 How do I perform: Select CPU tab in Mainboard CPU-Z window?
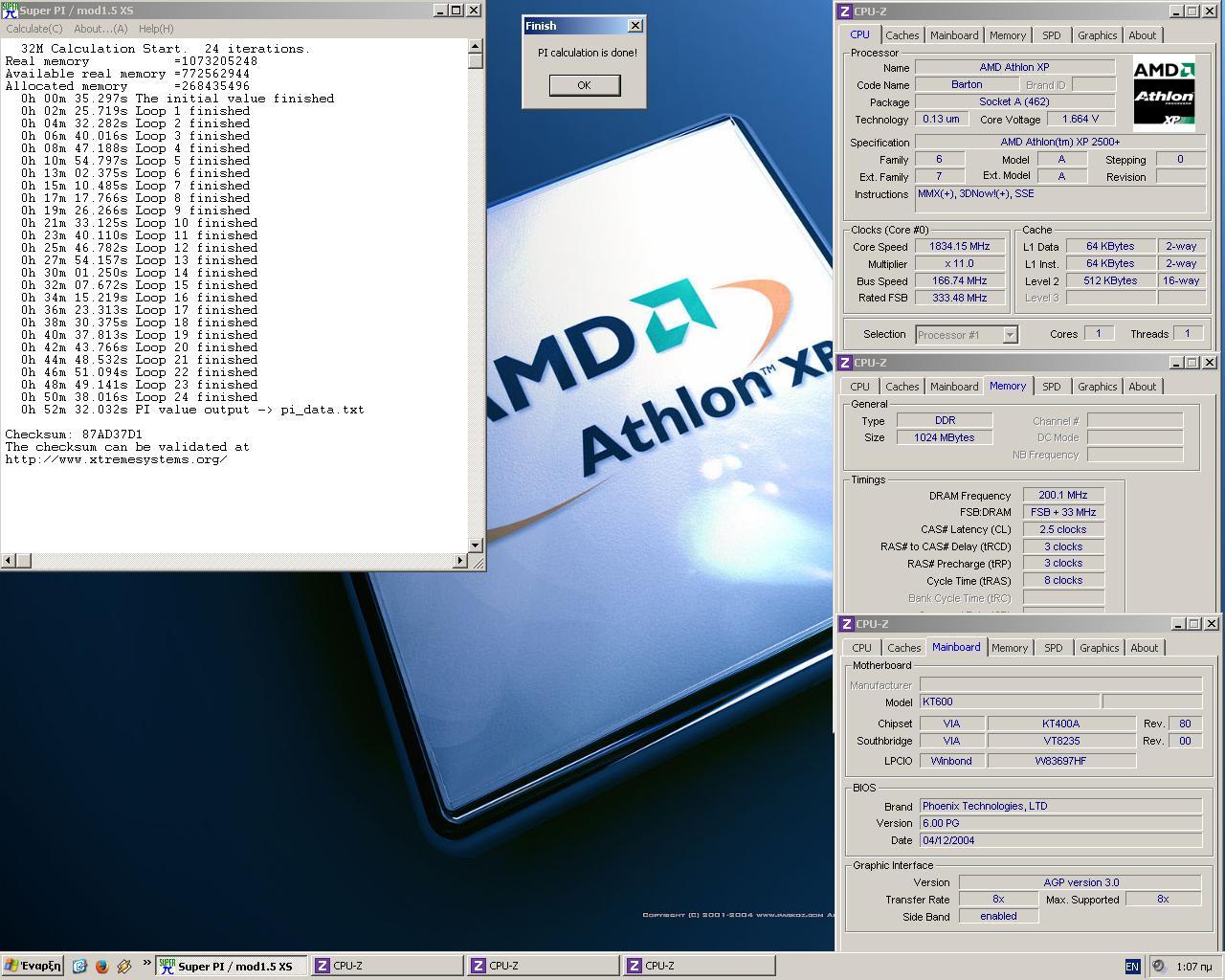pyautogui.click(x=861, y=648)
